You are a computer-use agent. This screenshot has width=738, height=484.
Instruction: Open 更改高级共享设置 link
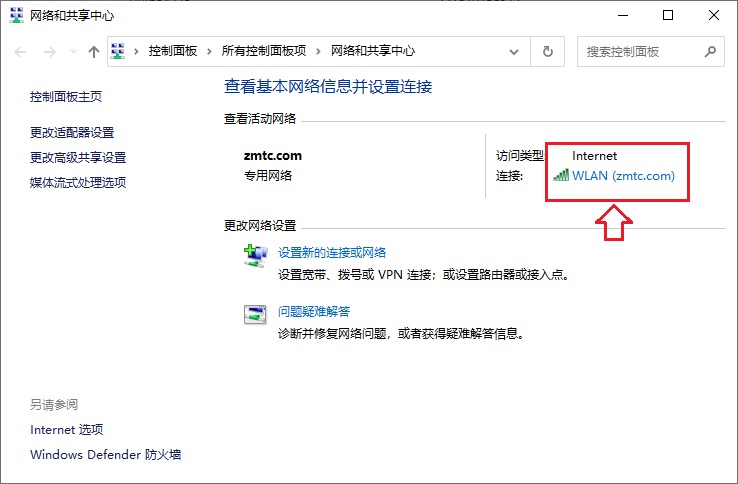click(78, 157)
